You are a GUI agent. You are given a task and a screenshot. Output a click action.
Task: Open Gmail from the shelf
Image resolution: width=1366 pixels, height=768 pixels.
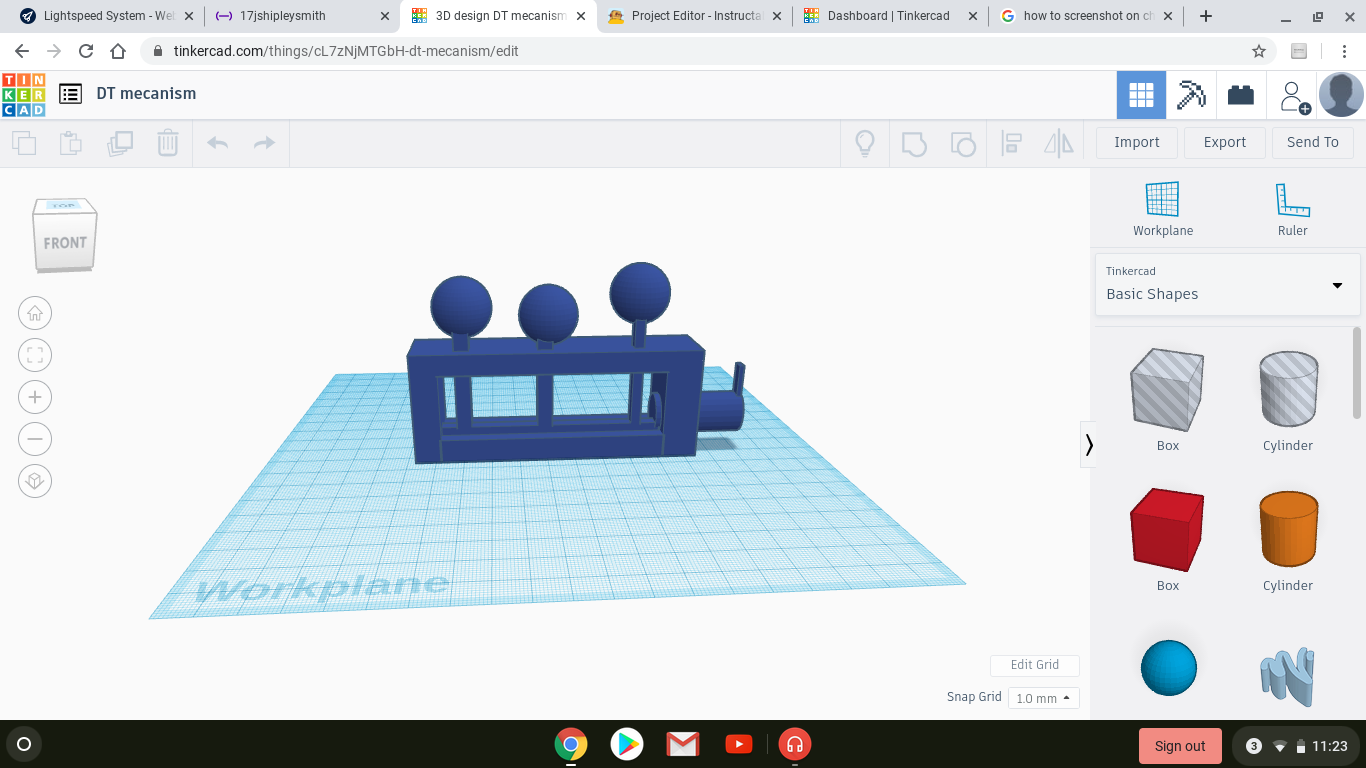tap(683, 744)
